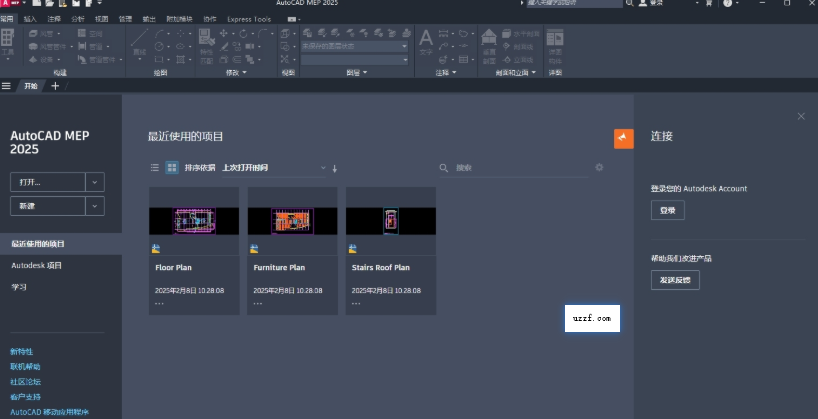Select the Circle draw tool
This screenshot has width=818, height=419.
pos(159,46)
